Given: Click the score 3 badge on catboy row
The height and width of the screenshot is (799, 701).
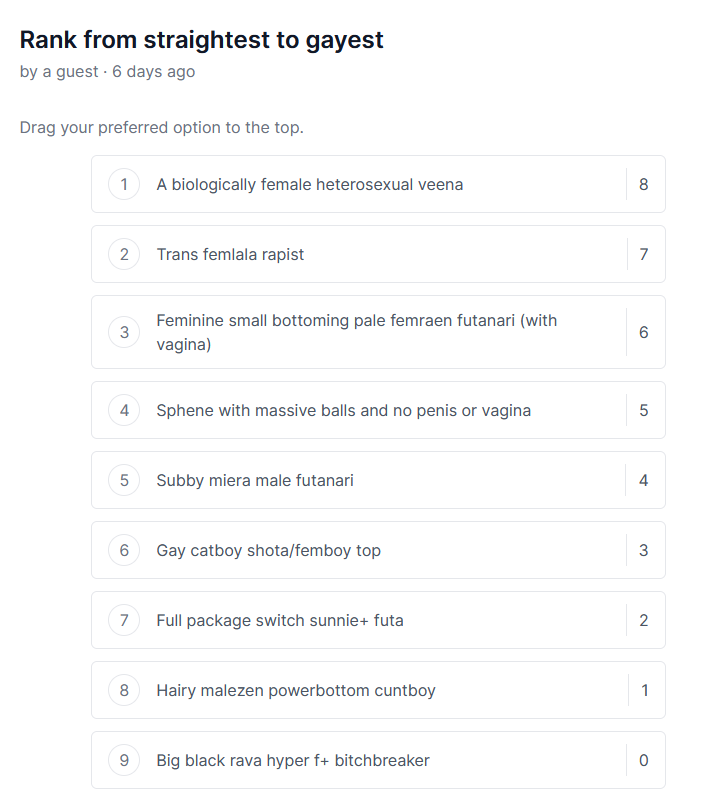Looking at the screenshot, I should (643, 550).
